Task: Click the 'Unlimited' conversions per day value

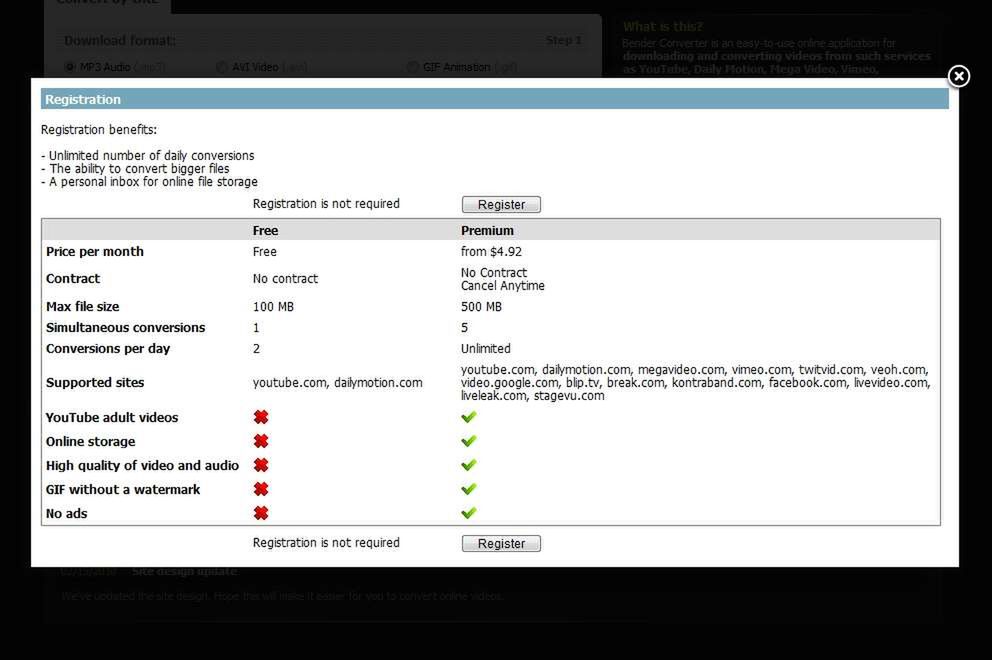Action: pos(485,348)
